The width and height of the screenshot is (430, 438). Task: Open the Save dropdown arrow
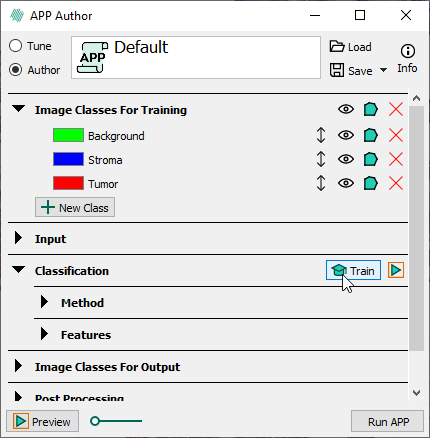click(383, 70)
